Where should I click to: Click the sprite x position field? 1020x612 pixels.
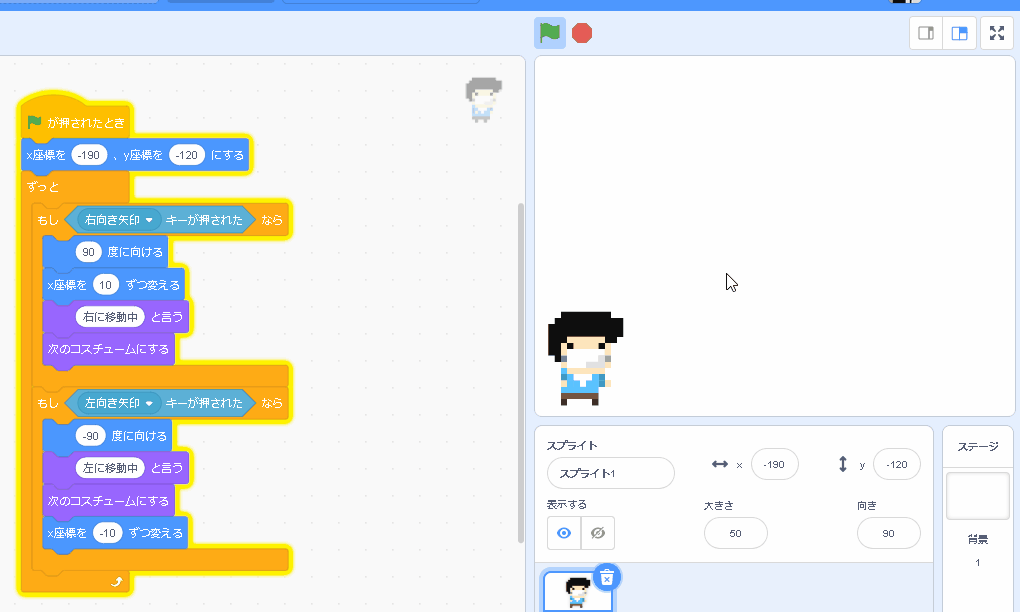[773, 464]
